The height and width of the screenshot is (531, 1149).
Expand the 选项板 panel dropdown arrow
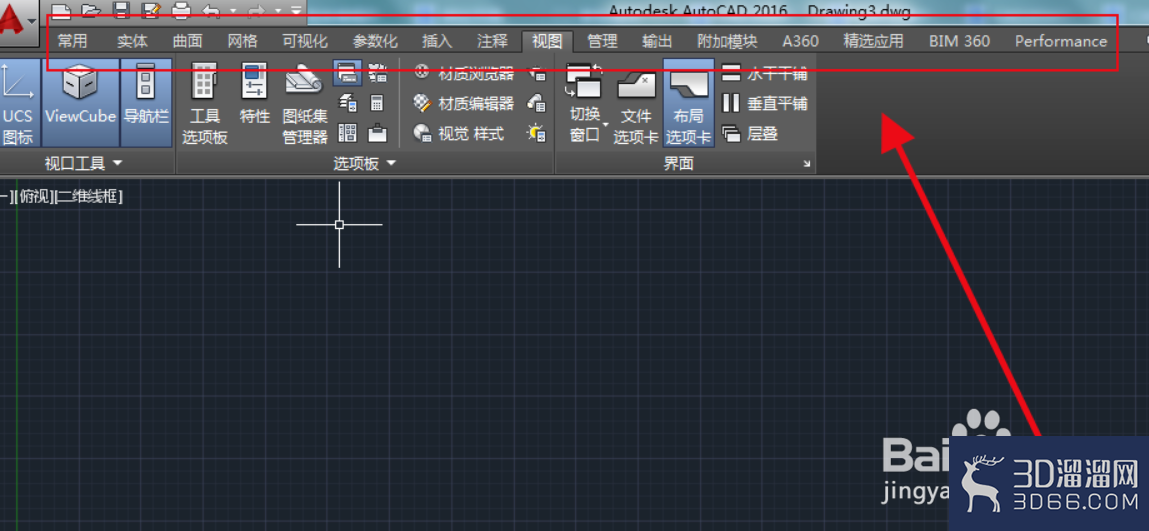coord(391,163)
